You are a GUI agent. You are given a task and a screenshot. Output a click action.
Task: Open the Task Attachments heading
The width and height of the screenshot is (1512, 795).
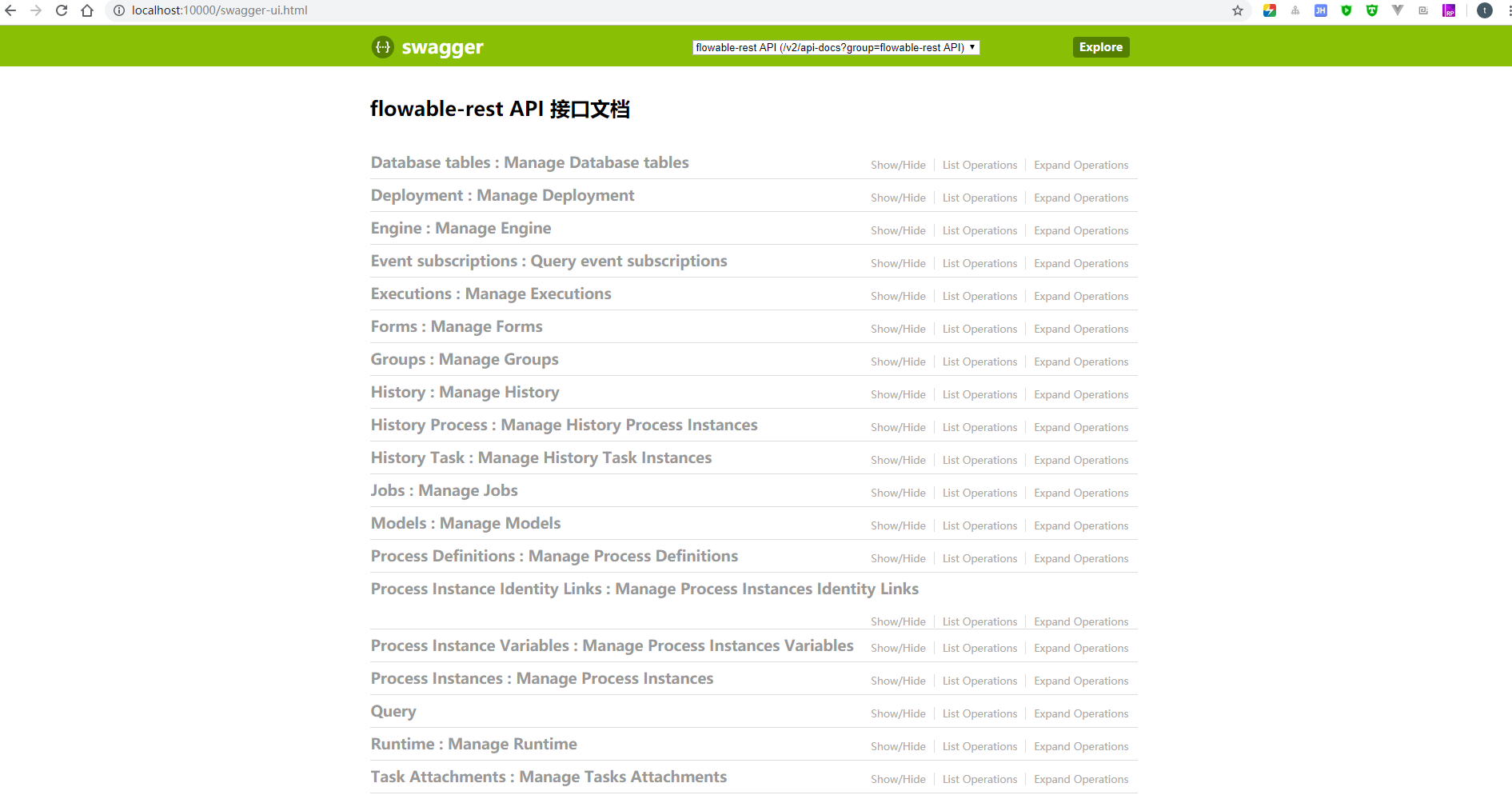click(x=549, y=777)
